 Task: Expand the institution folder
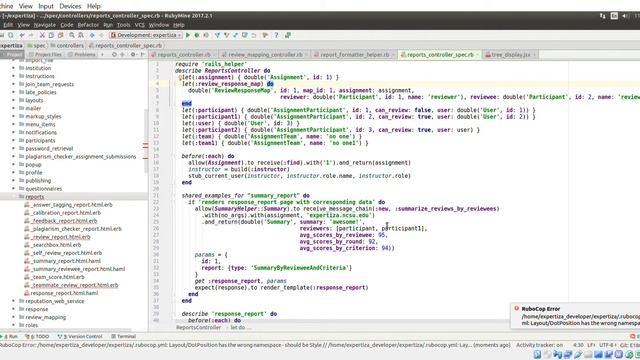[13, 68]
